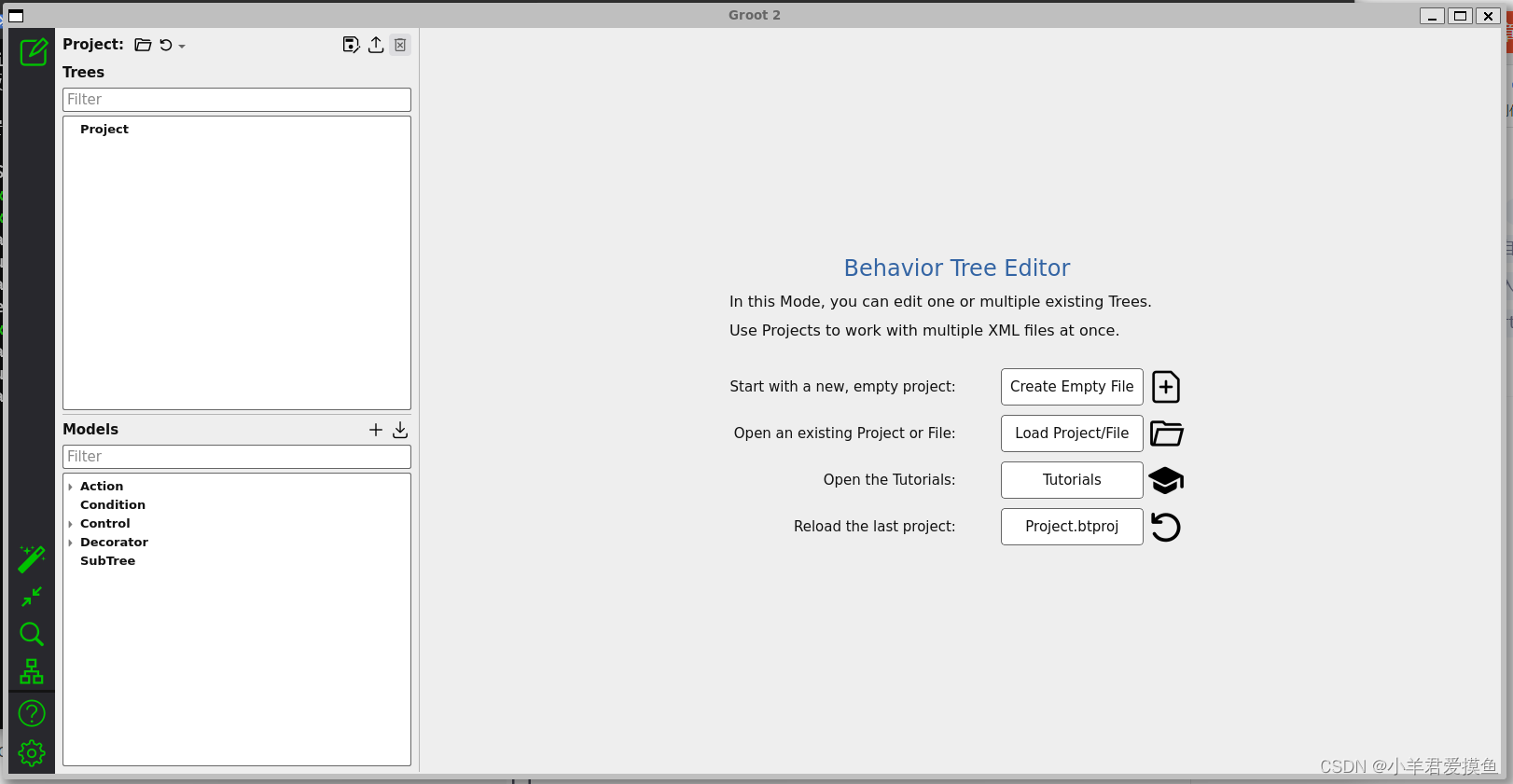Click the Models filter field
1513x784 pixels.
click(237, 457)
